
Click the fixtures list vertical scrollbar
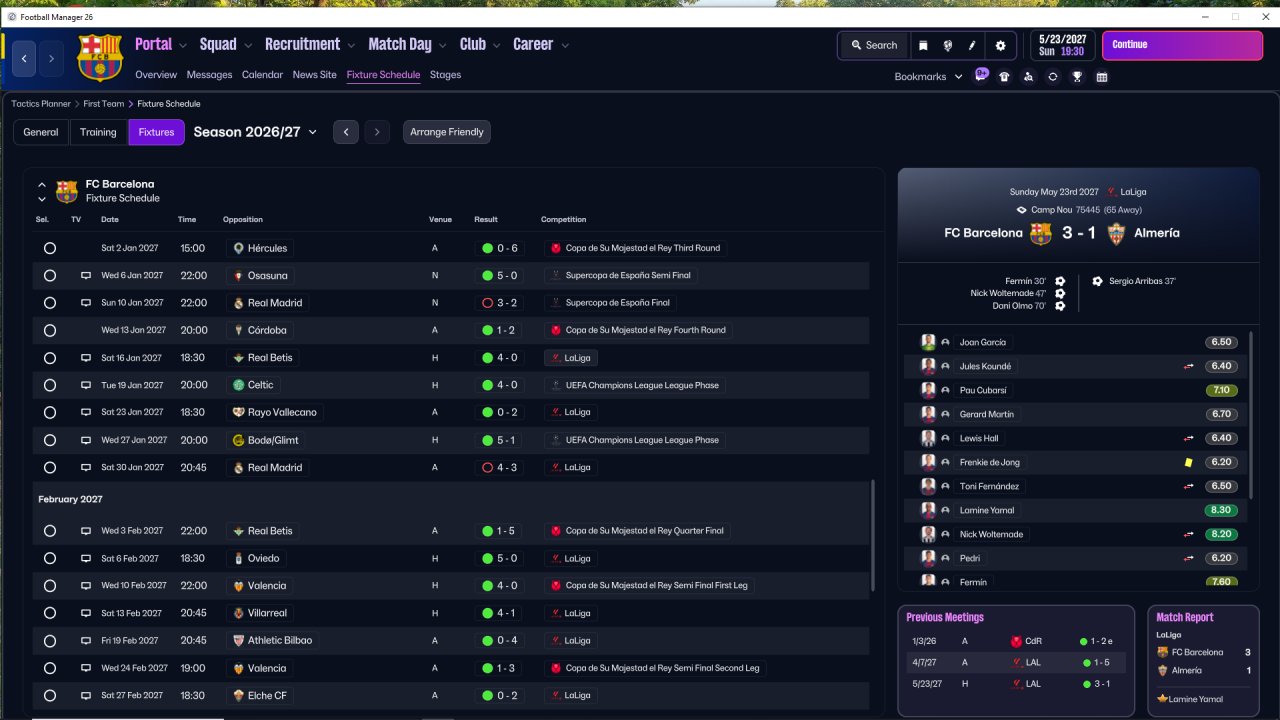point(873,534)
